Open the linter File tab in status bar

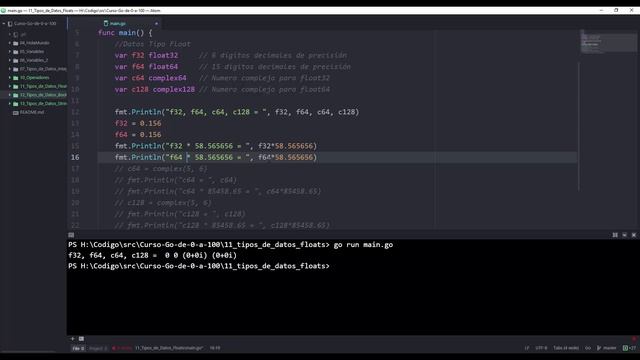point(78,348)
